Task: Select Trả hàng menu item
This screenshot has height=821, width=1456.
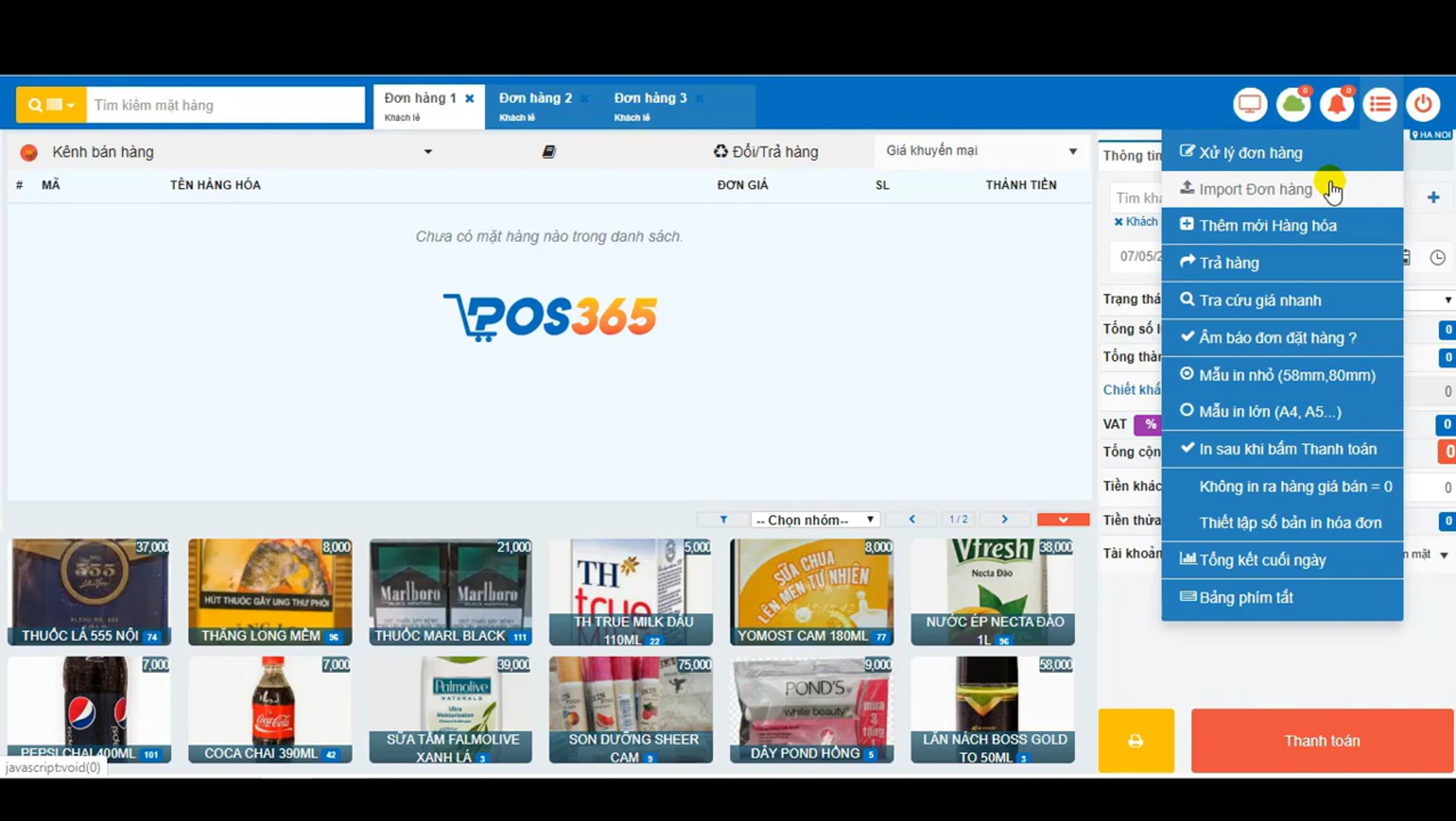Action: 1282,263
